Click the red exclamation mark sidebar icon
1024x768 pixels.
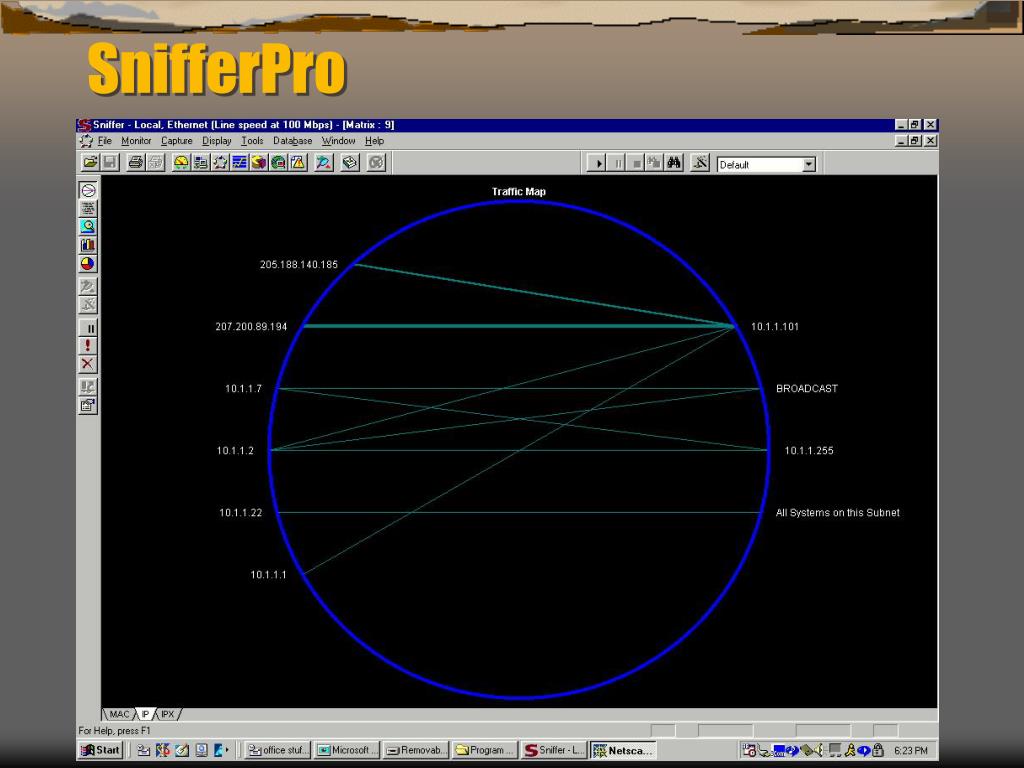[x=88, y=345]
